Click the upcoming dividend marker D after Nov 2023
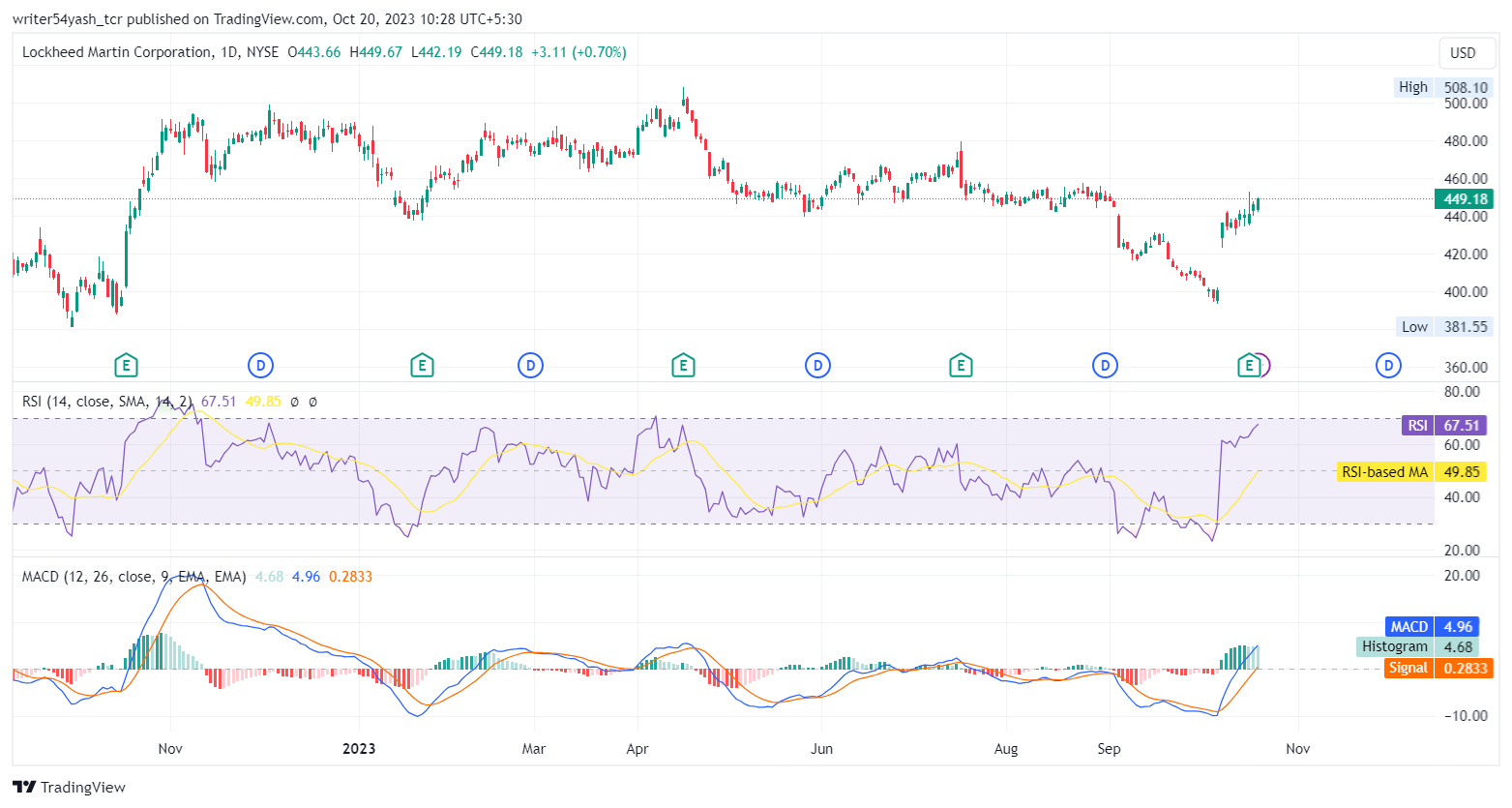This screenshot has height=808, width=1512. click(x=1389, y=366)
